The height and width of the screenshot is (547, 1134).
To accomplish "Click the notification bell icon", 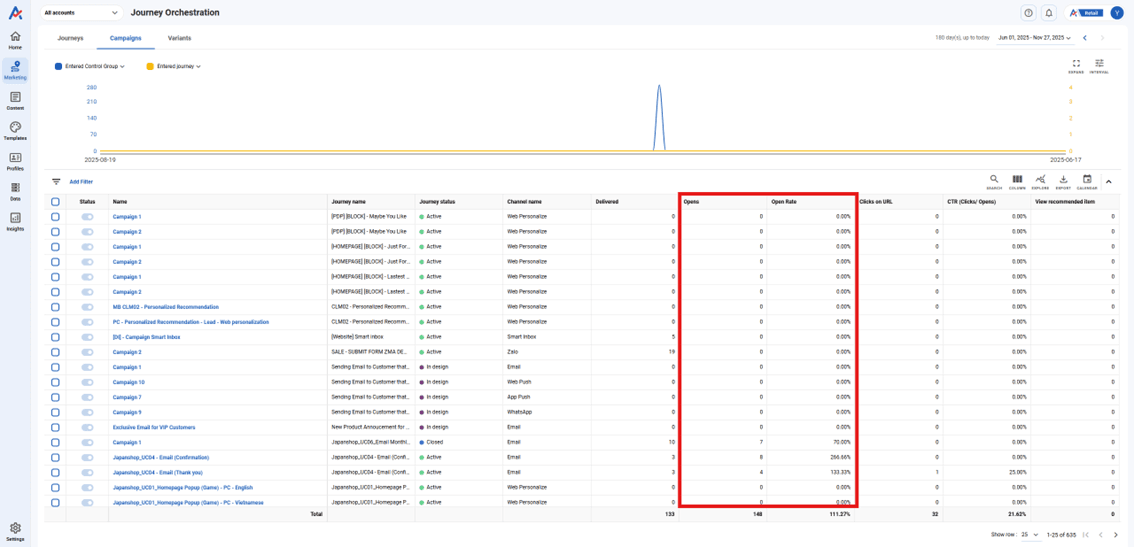I will coord(1049,13).
